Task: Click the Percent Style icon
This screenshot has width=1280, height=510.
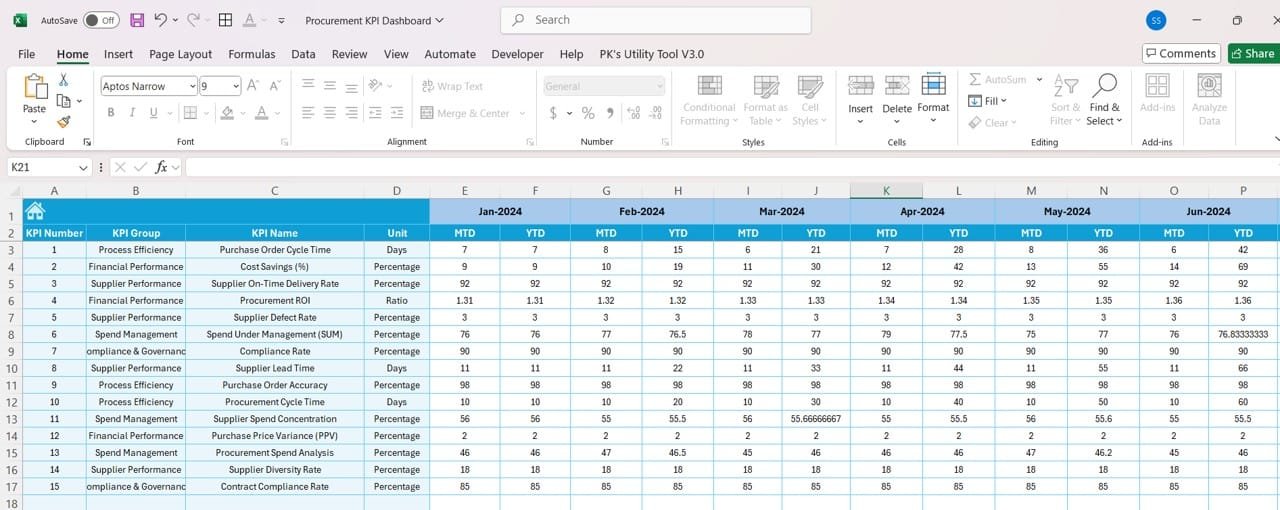Action: click(588, 113)
